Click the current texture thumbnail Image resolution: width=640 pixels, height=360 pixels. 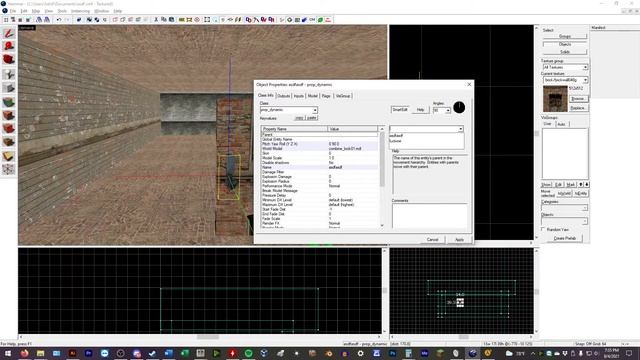tap(555, 99)
